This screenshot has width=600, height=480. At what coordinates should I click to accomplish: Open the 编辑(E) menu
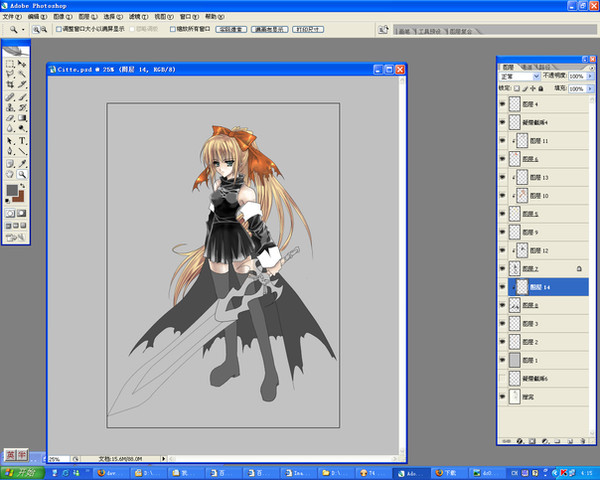[x=37, y=16]
